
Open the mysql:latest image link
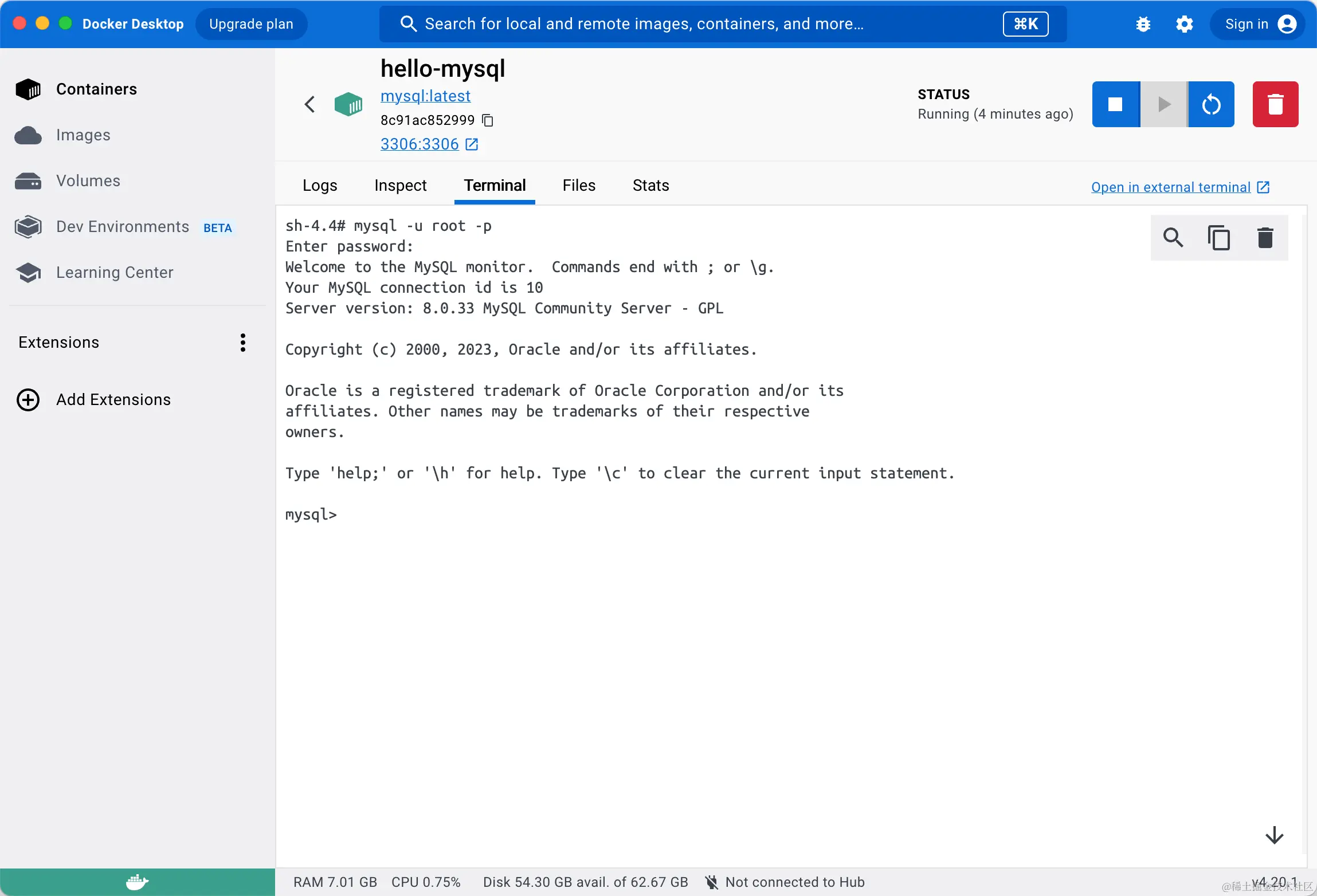[425, 96]
